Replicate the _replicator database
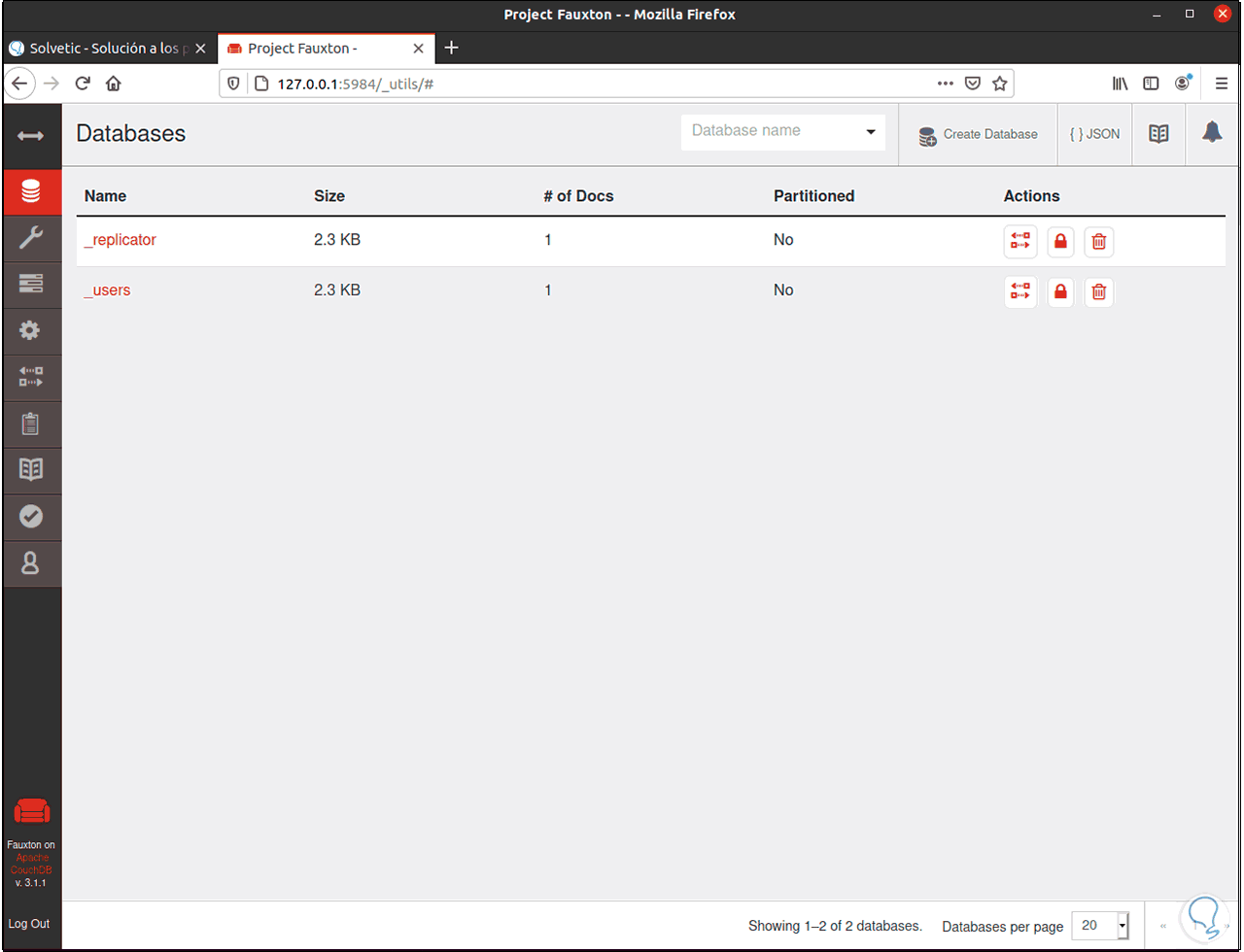1244x952 pixels. coord(1020,242)
